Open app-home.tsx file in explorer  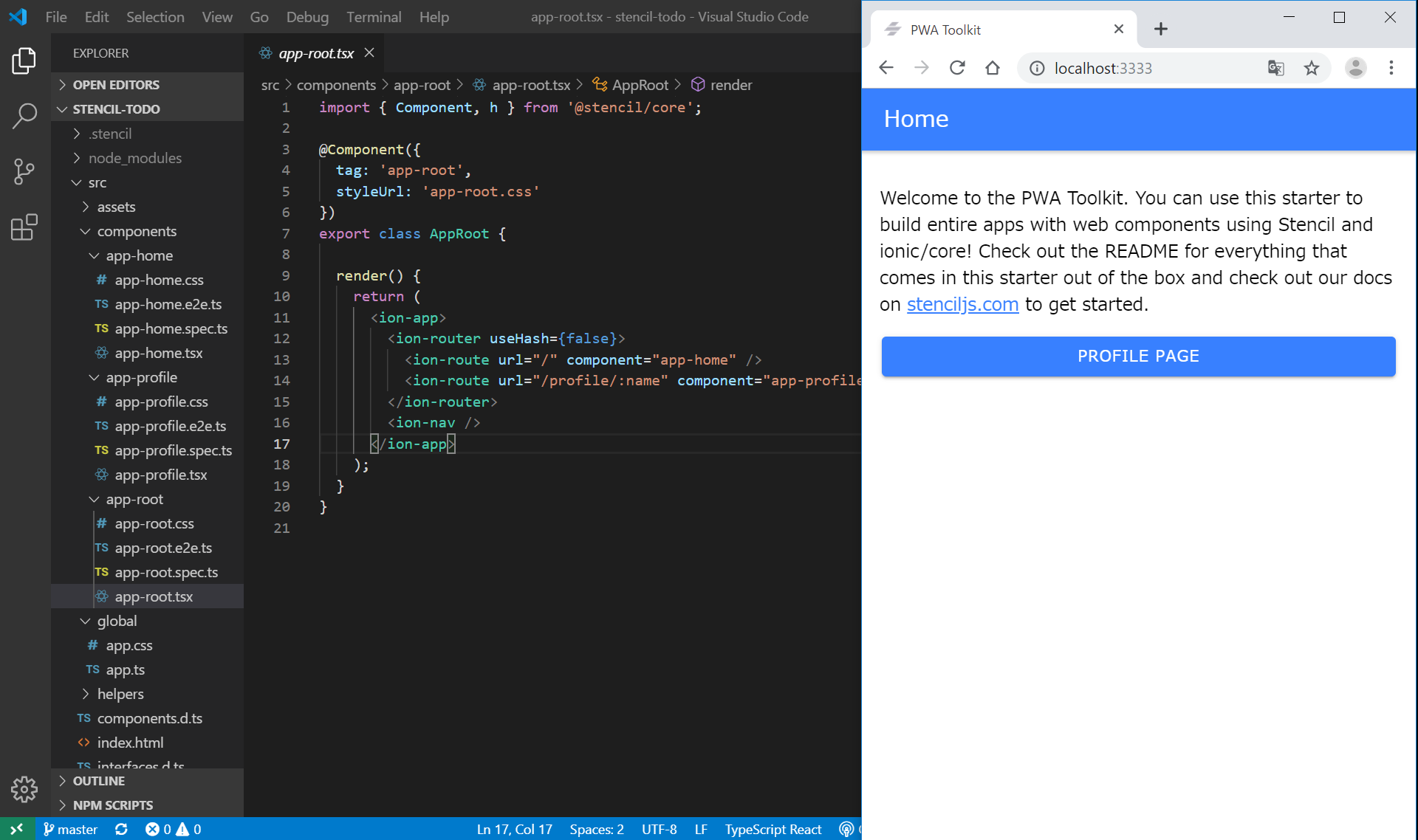[x=148, y=352]
